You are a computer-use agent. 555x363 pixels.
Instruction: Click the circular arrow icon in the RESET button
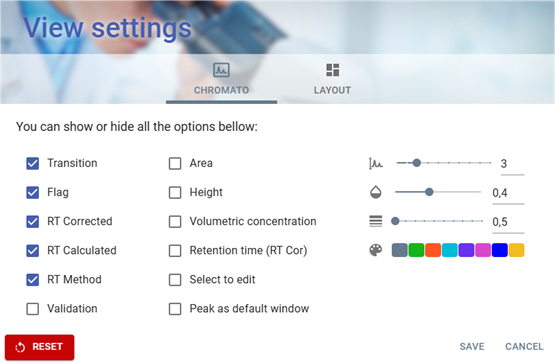tap(20, 347)
